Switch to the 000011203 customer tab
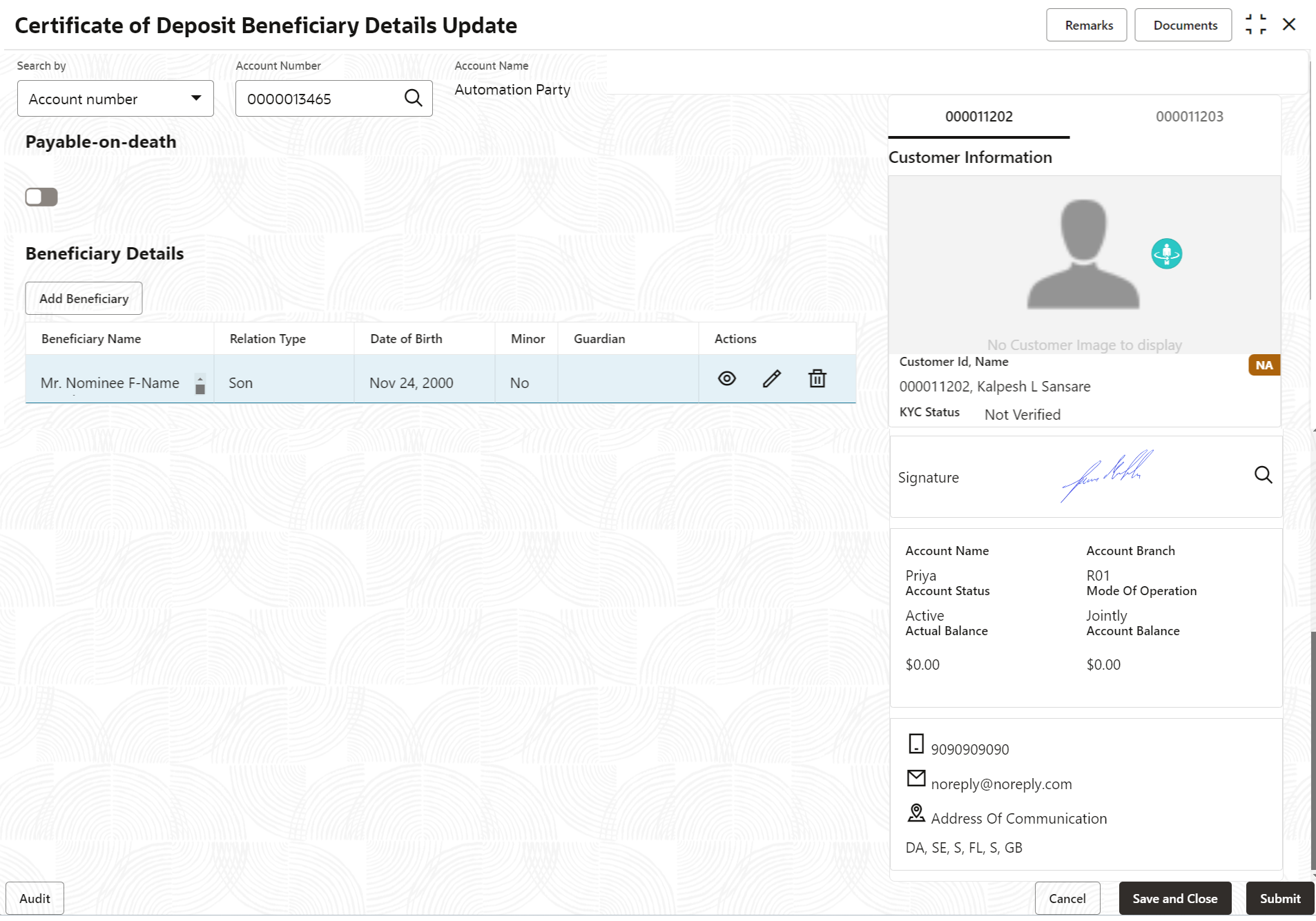The width and height of the screenshot is (1316, 921). pyautogui.click(x=1189, y=117)
